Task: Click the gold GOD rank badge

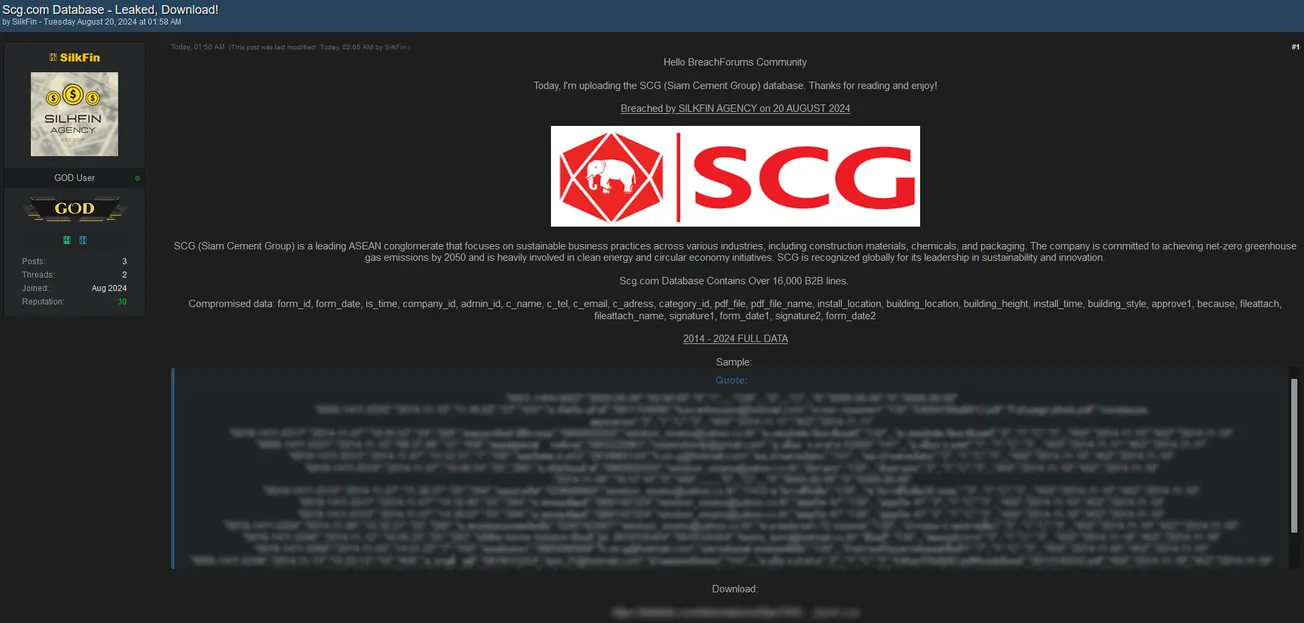Action: click(74, 209)
